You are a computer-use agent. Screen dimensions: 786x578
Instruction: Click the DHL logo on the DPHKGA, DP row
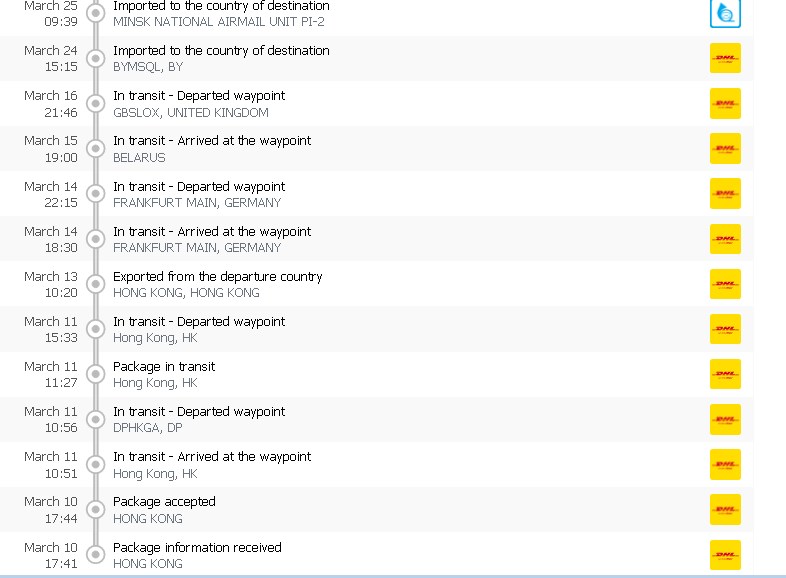click(725, 419)
